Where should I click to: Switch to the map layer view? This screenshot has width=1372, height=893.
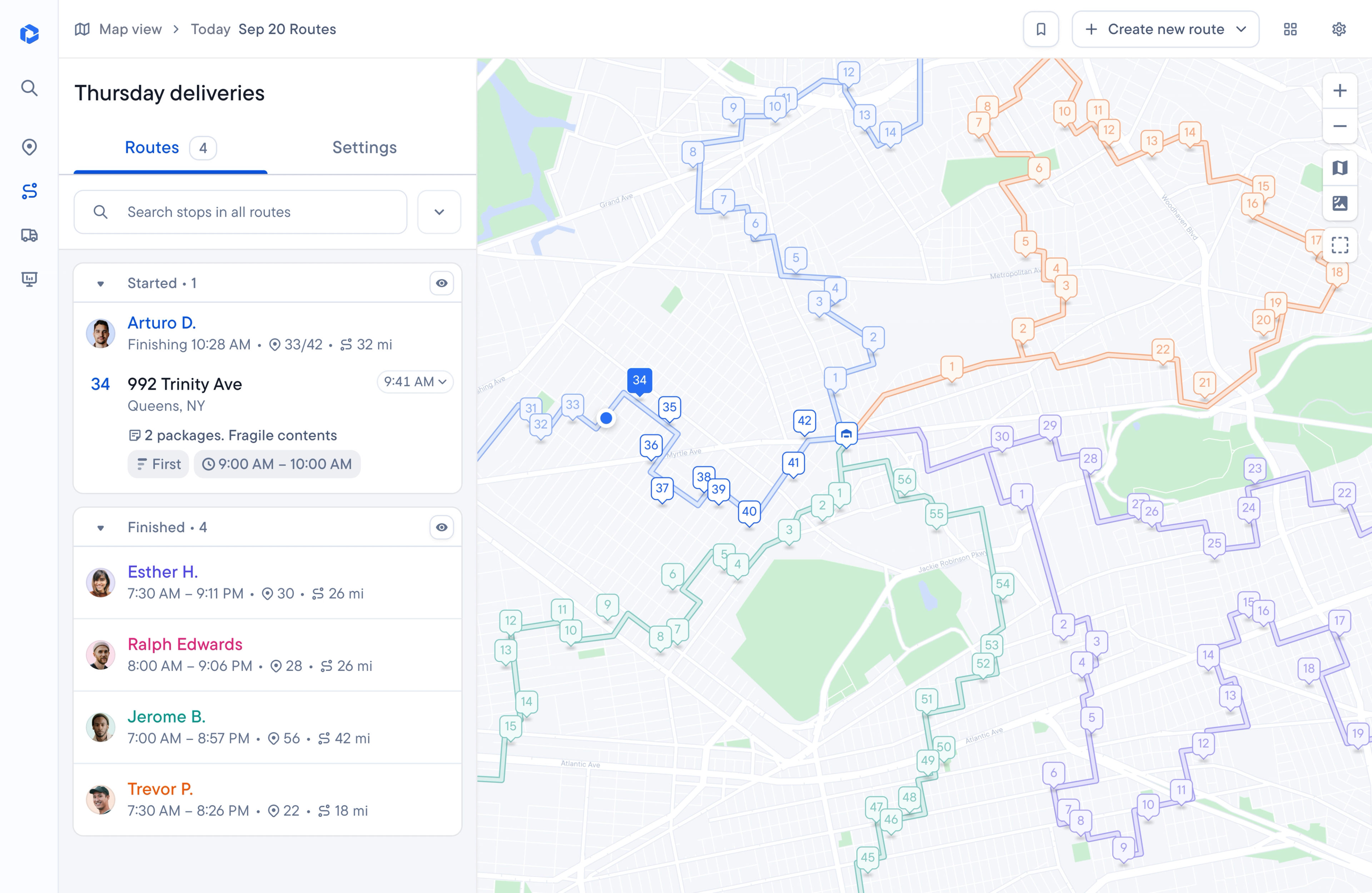point(1340,168)
